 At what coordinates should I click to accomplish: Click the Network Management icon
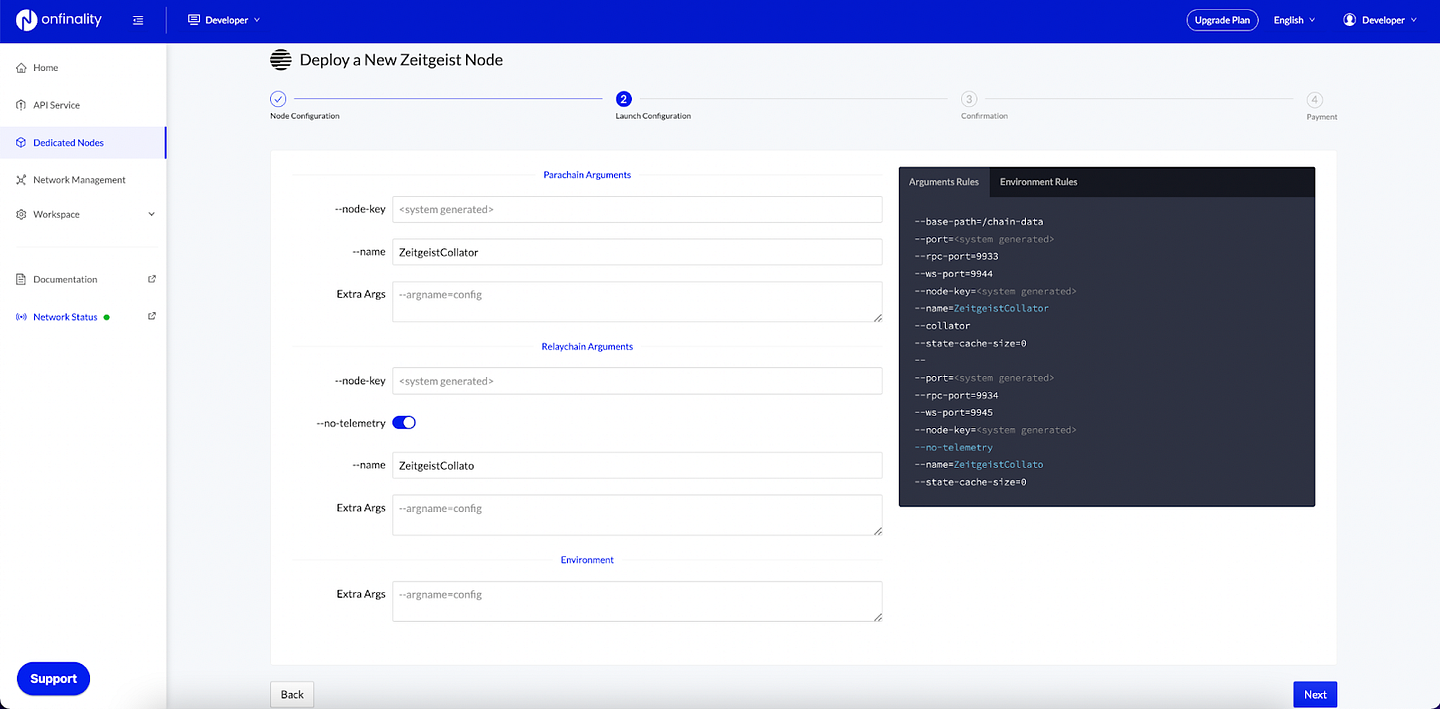click(22, 180)
